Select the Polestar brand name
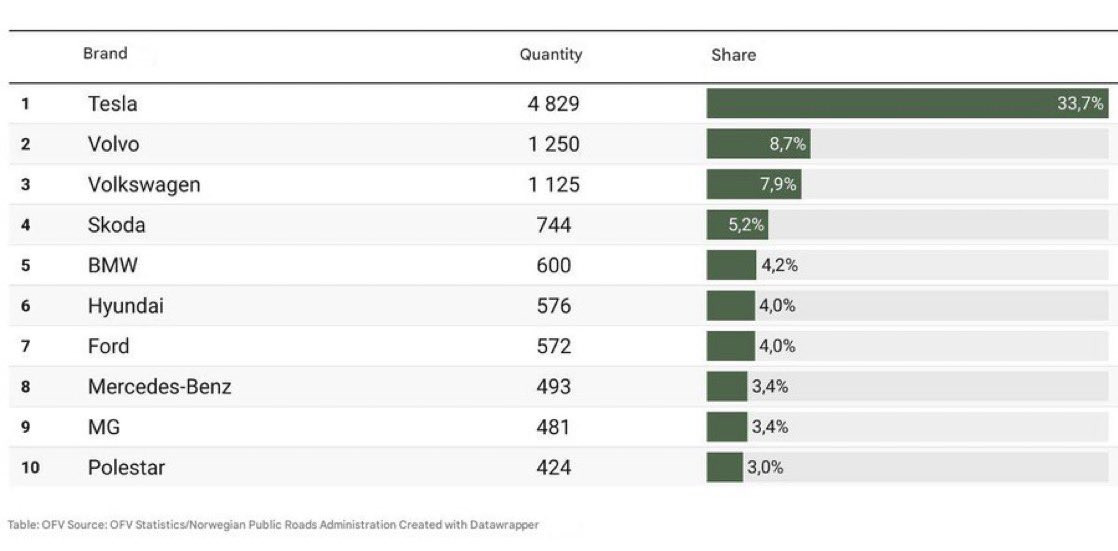 coord(127,467)
